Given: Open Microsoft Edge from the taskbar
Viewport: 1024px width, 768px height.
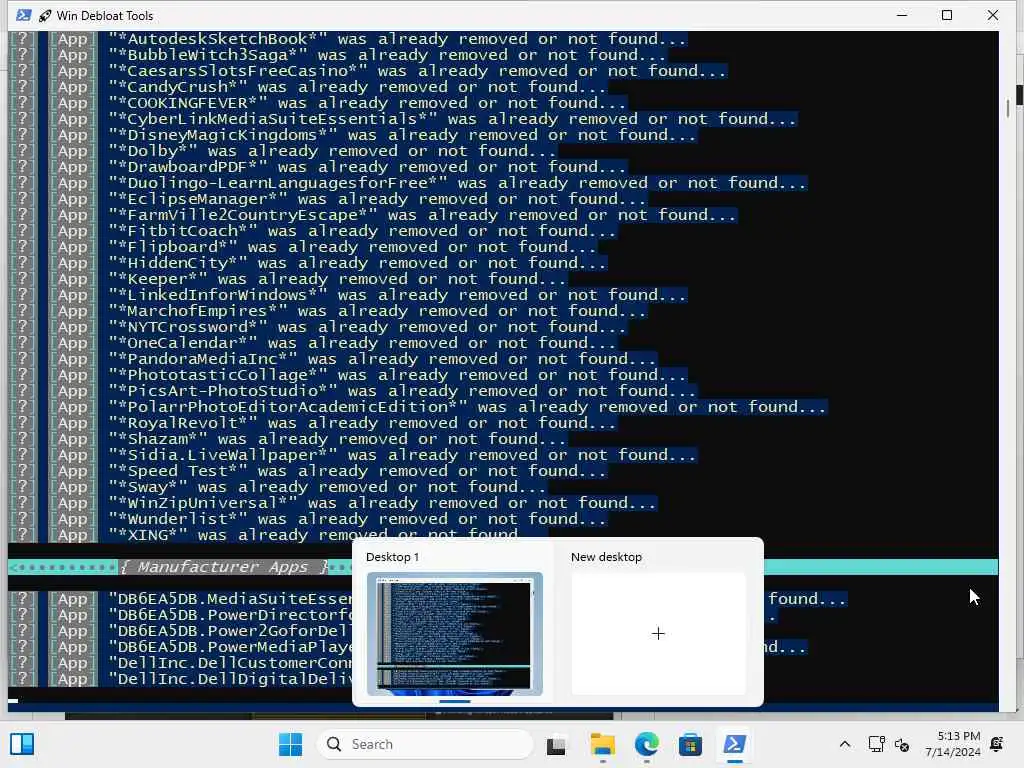Looking at the screenshot, I should tap(647, 744).
